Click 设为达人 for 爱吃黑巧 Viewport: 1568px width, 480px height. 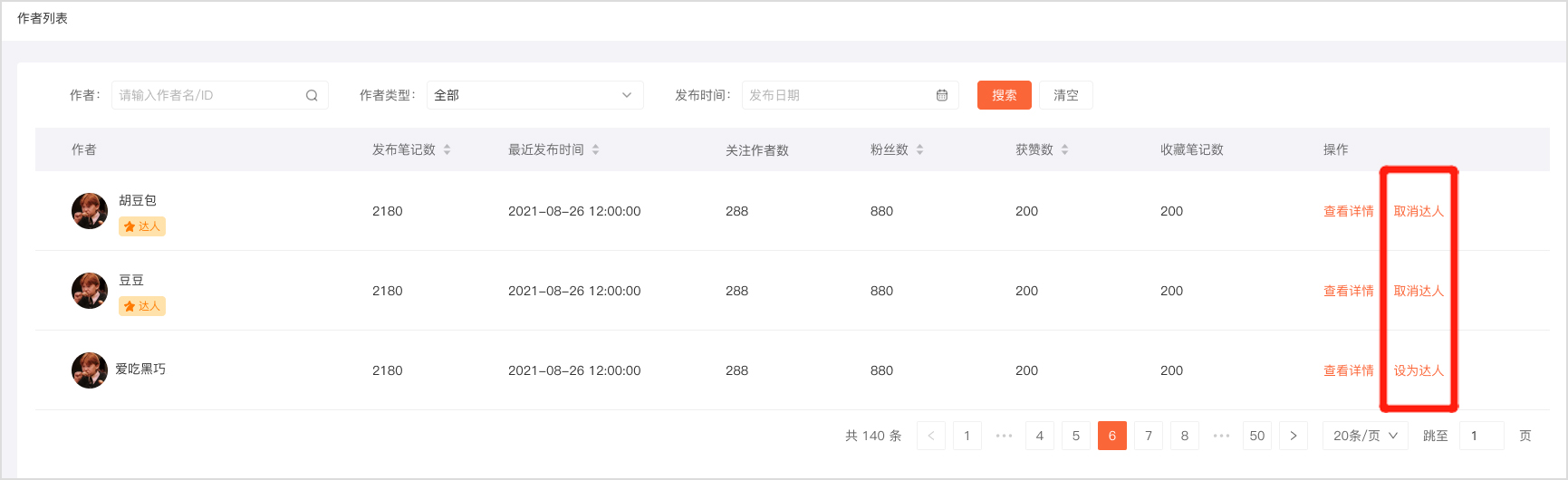(1419, 370)
